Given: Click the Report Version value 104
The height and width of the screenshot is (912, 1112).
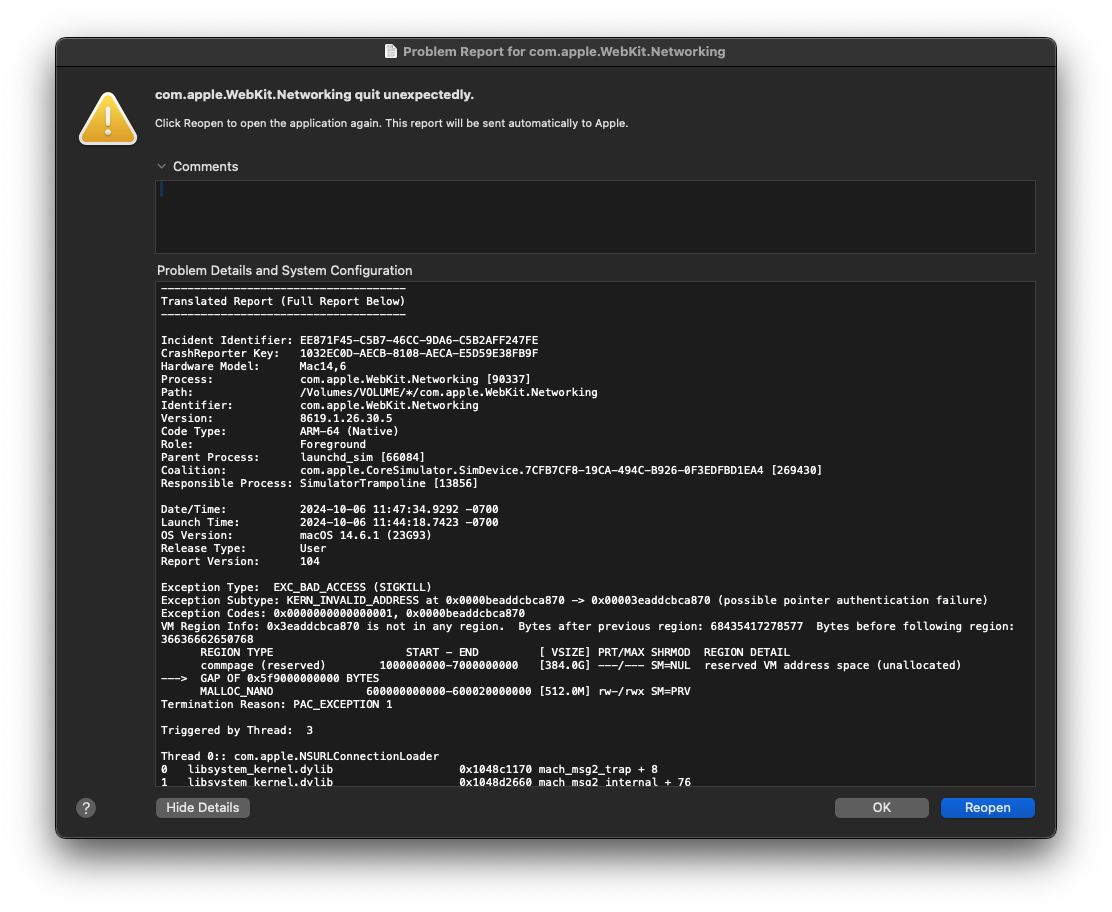Looking at the screenshot, I should click(x=310, y=562).
